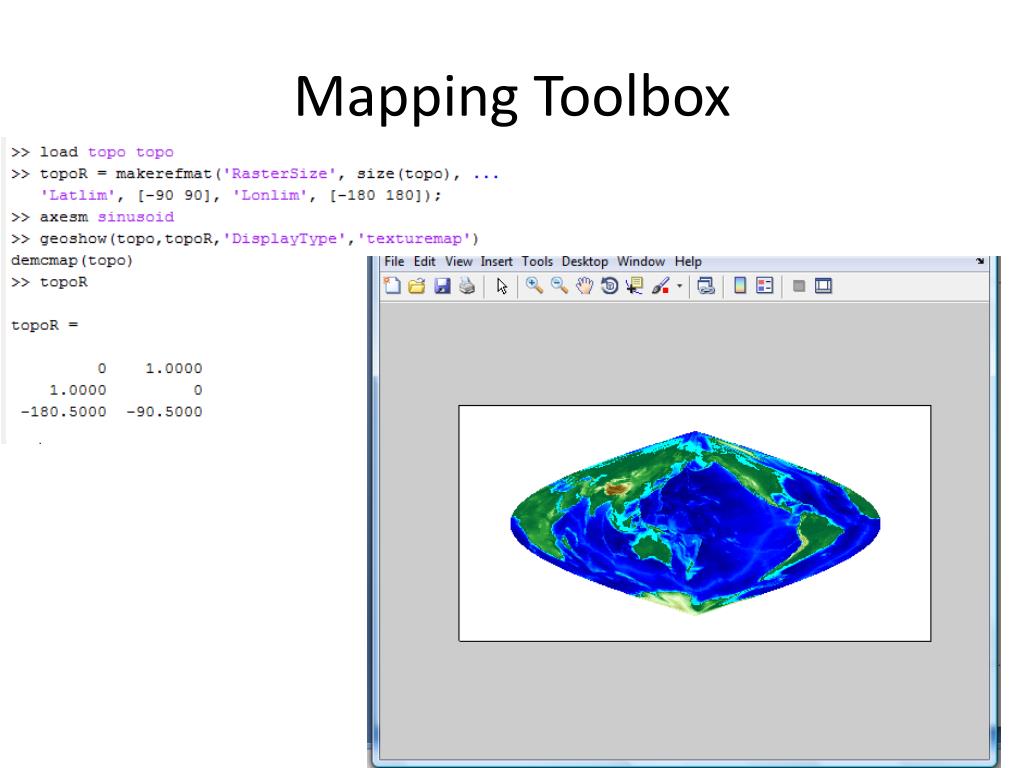Image resolution: width=1024 pixels, height=768 pixels.
Task: Activate the Zoom In tool
Action: [534, 285]
